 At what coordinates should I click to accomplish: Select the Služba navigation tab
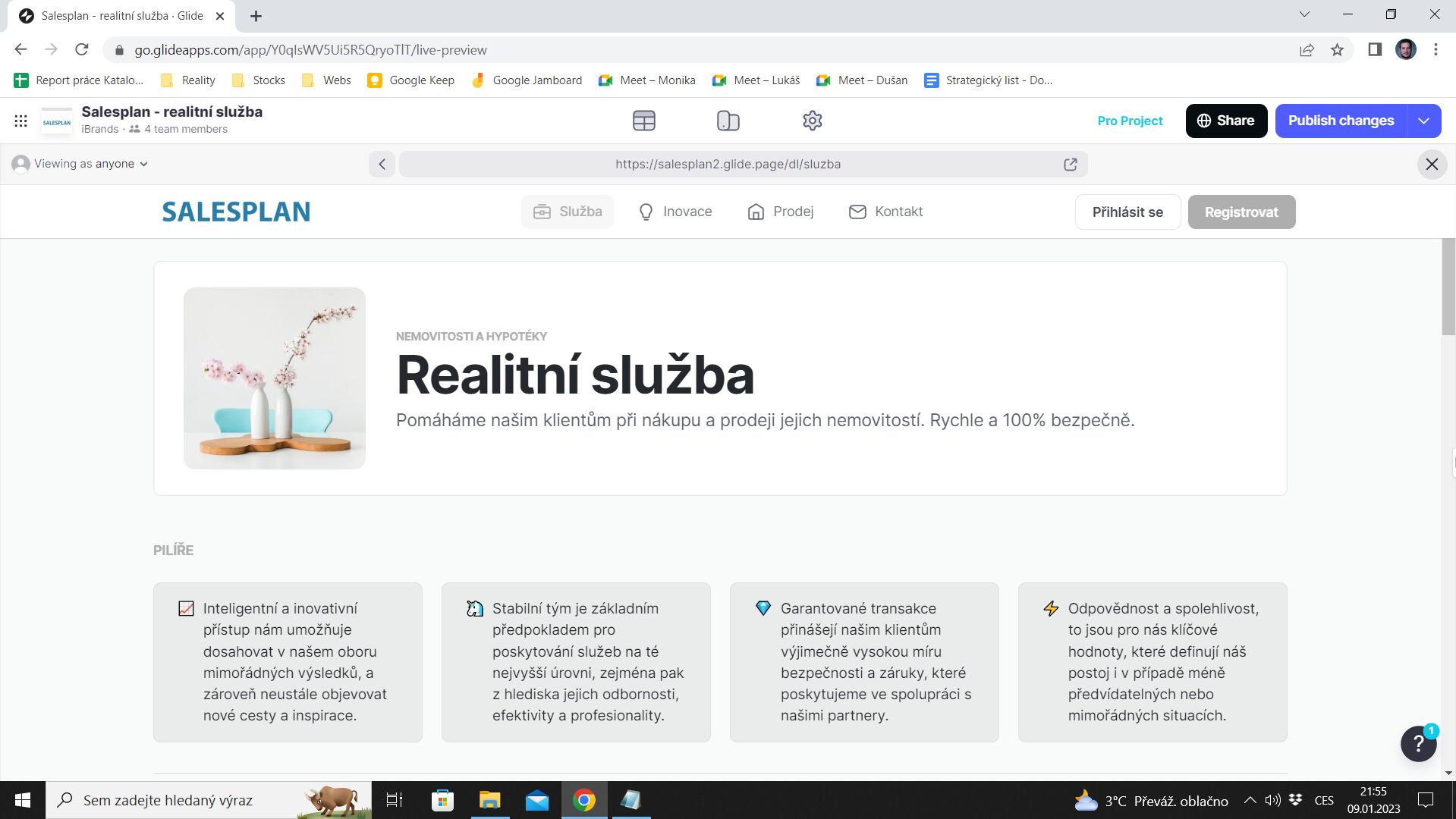568,212
